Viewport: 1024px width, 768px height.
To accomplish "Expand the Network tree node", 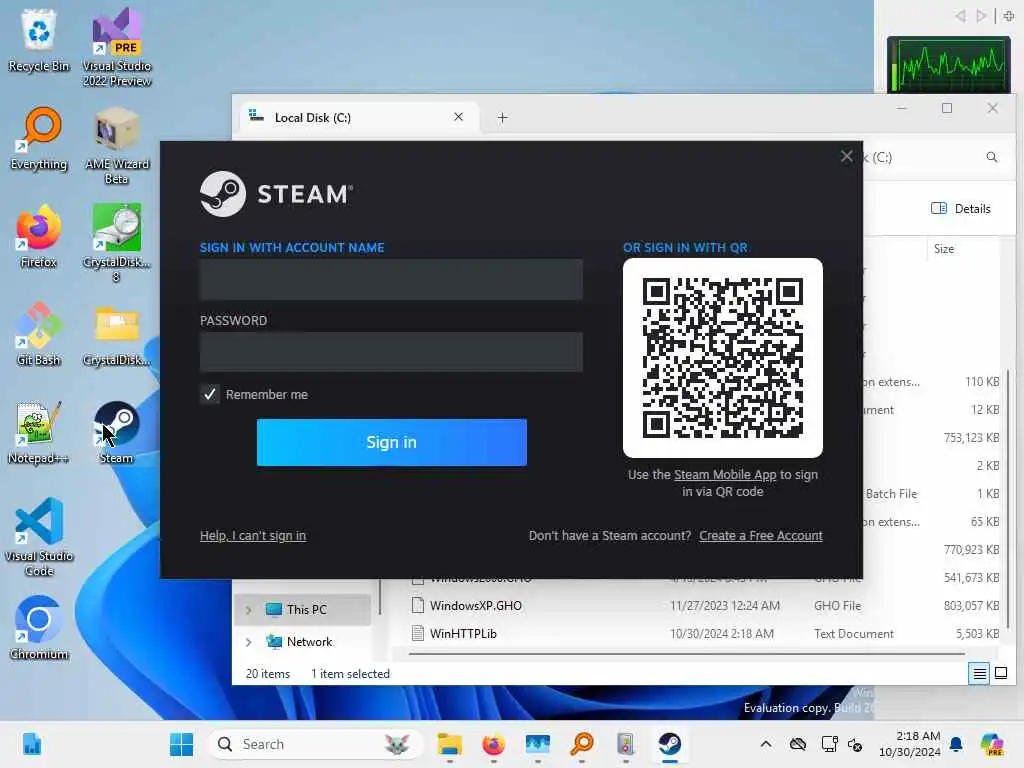I will click(248, 642).
